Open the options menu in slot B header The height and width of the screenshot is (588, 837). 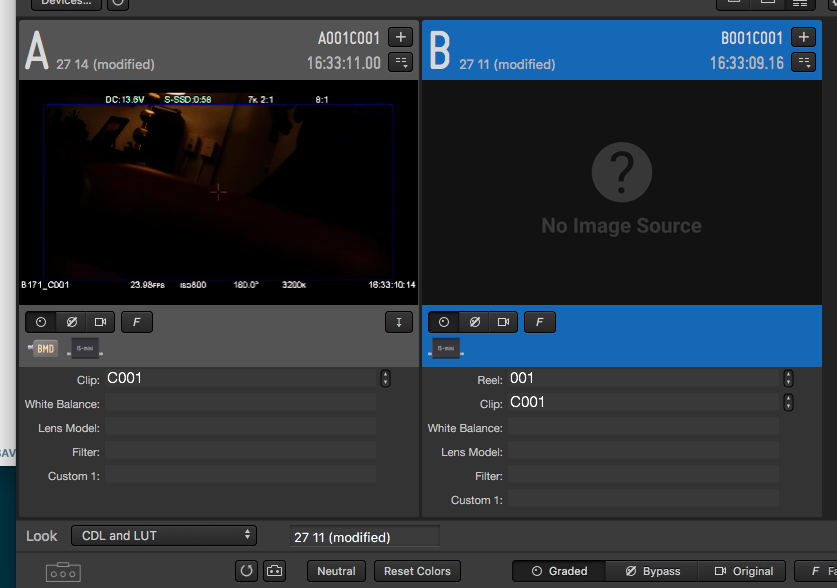point(803,62)
